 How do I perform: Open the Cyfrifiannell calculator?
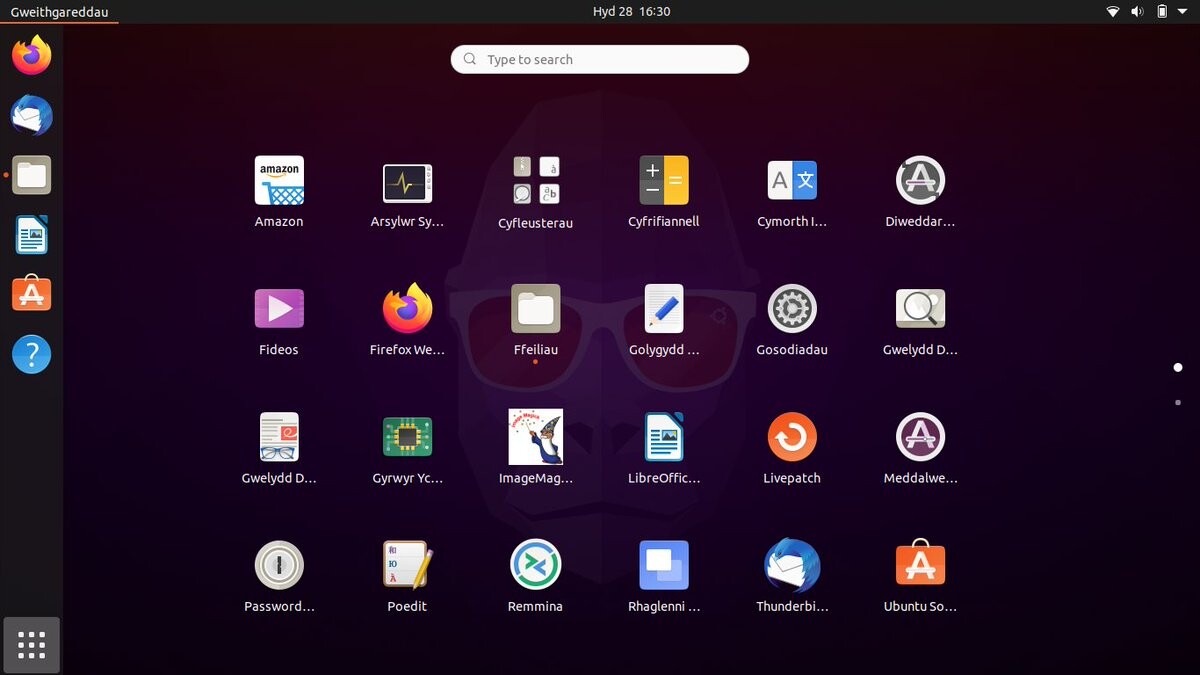coord(663,181)
